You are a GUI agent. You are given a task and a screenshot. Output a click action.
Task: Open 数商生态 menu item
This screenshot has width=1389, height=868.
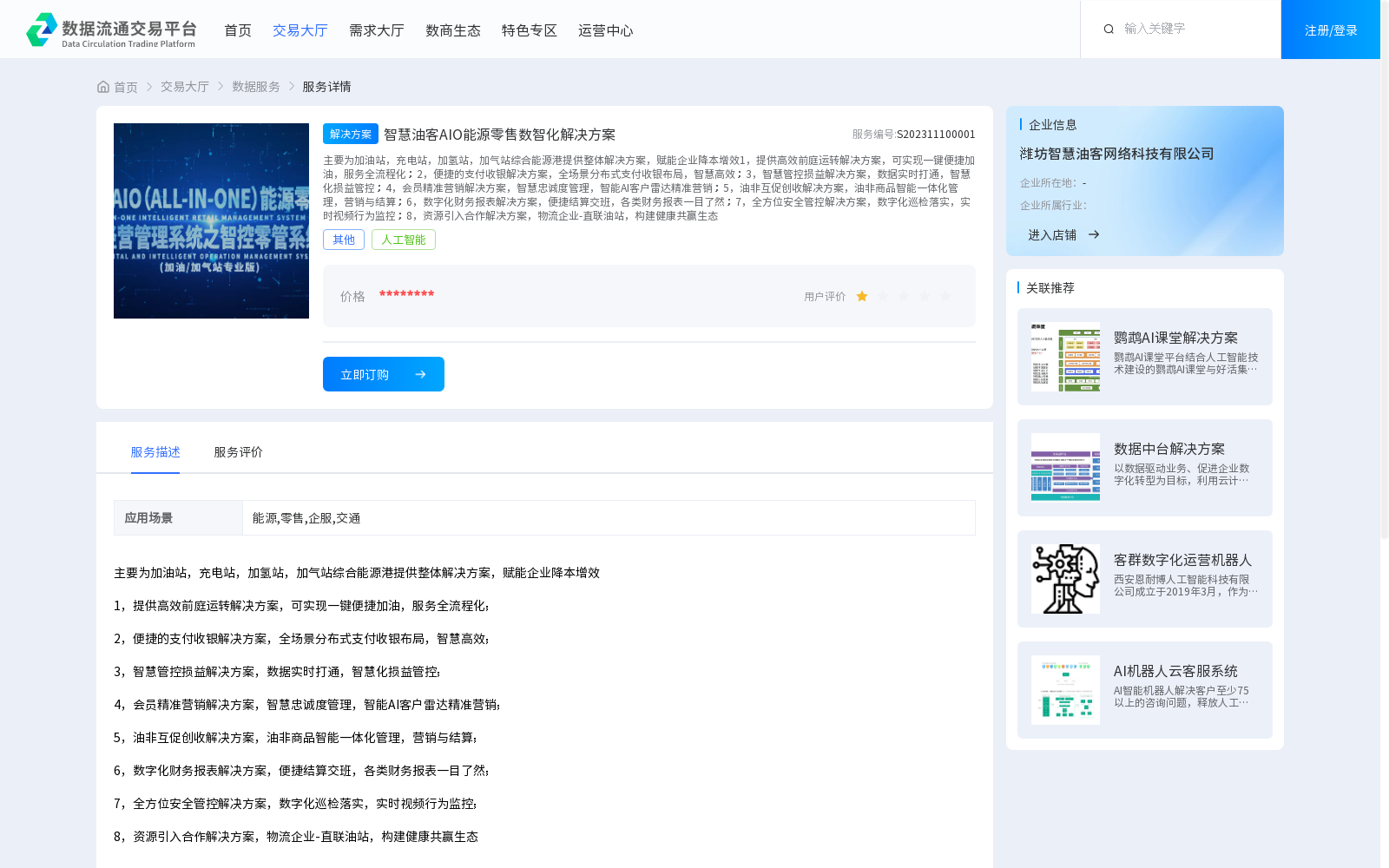453,30
